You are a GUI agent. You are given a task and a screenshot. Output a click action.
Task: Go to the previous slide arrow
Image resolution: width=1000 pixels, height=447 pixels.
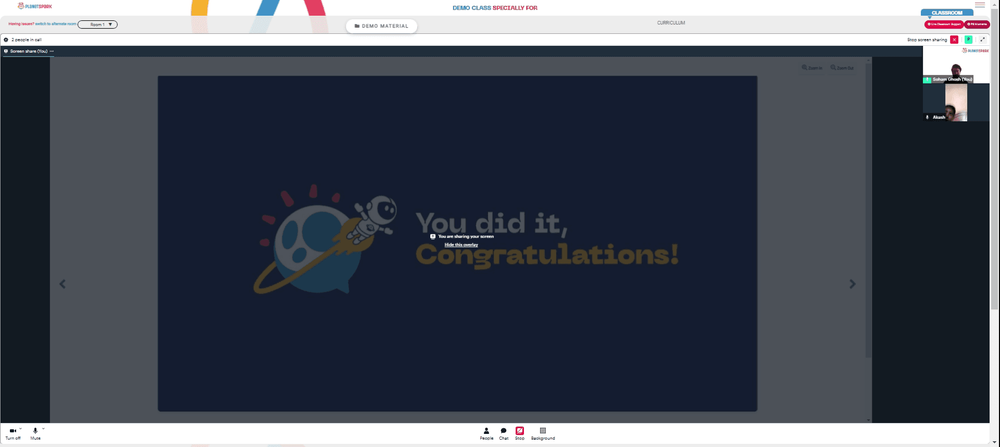pyautogui.click(x=62, y=284)
